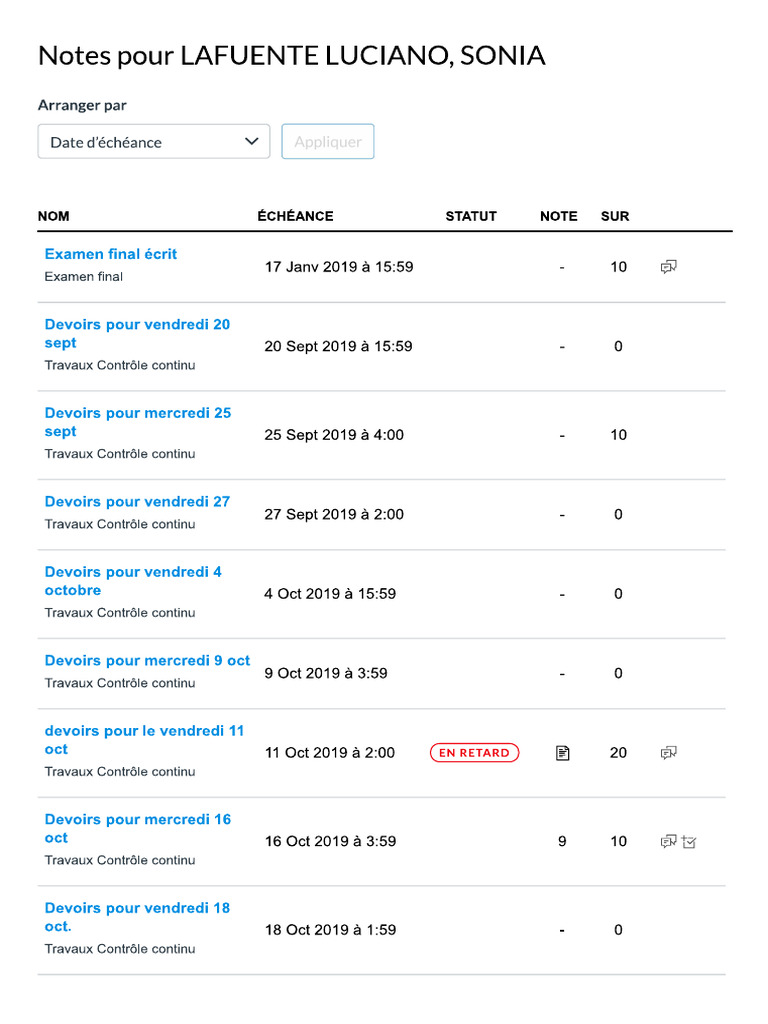Open comments for Devoirs mercredi 16 oct

click(668, 841)
